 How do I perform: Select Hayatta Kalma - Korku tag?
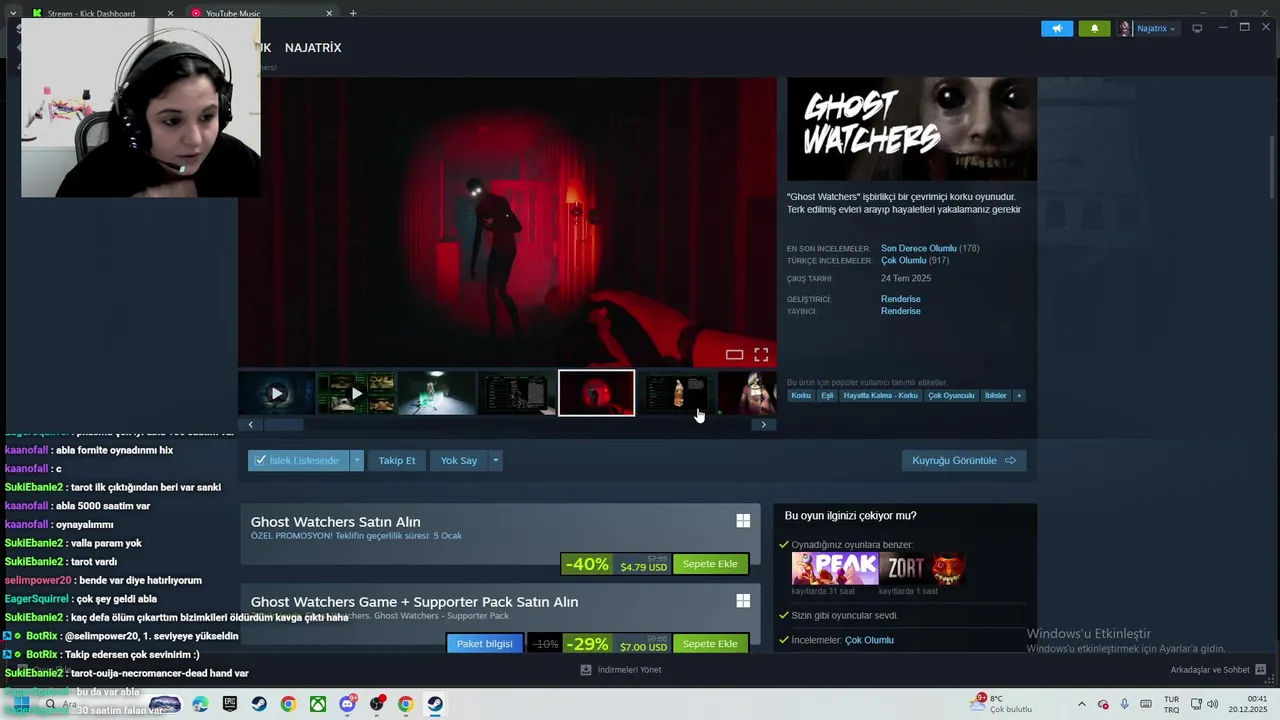(880, 396)
